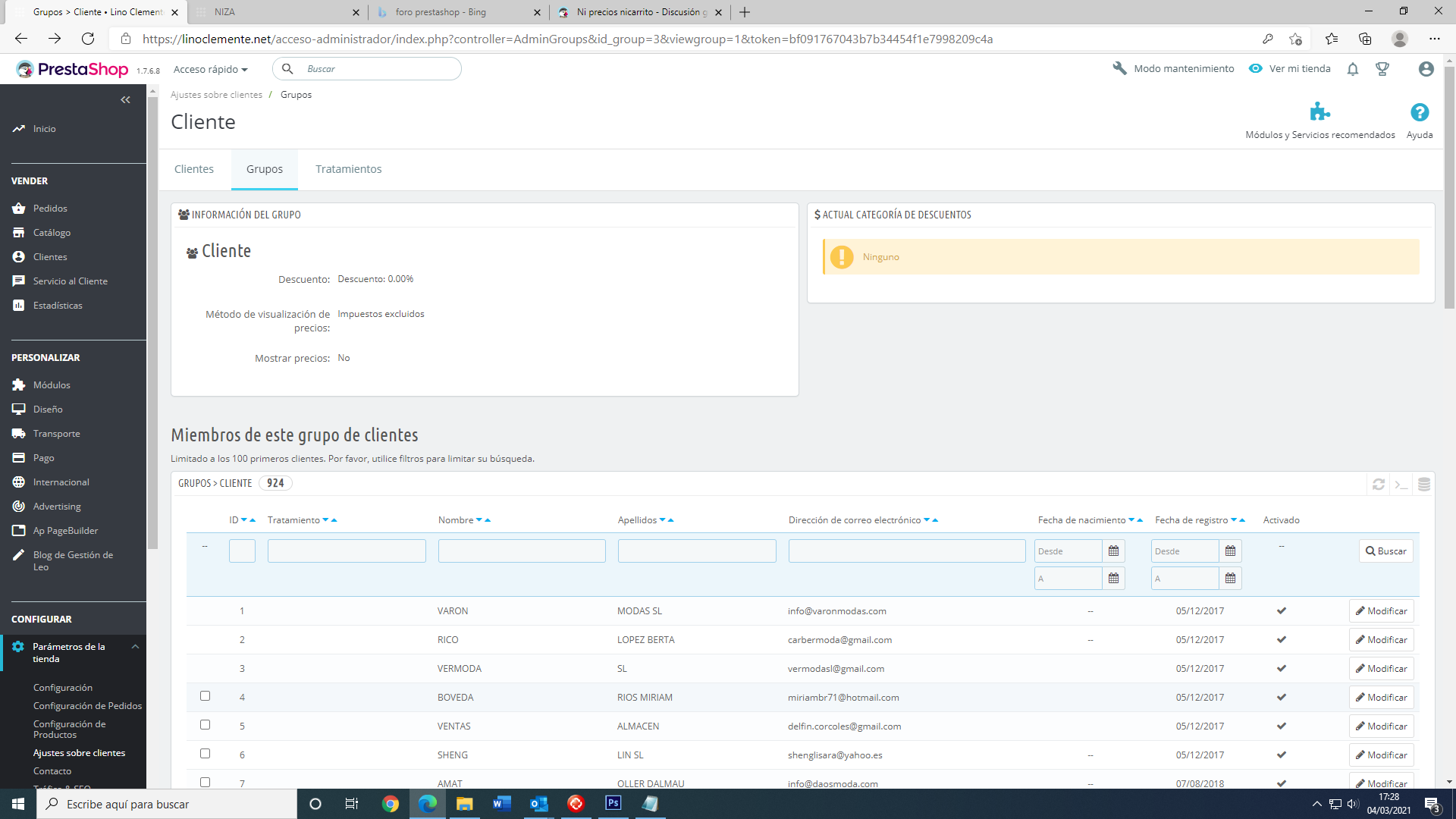This screenshot has width=1456, height=819.
Task: Open calendar for Fecha de nacimiento Desde
Action: (1113, 551)
